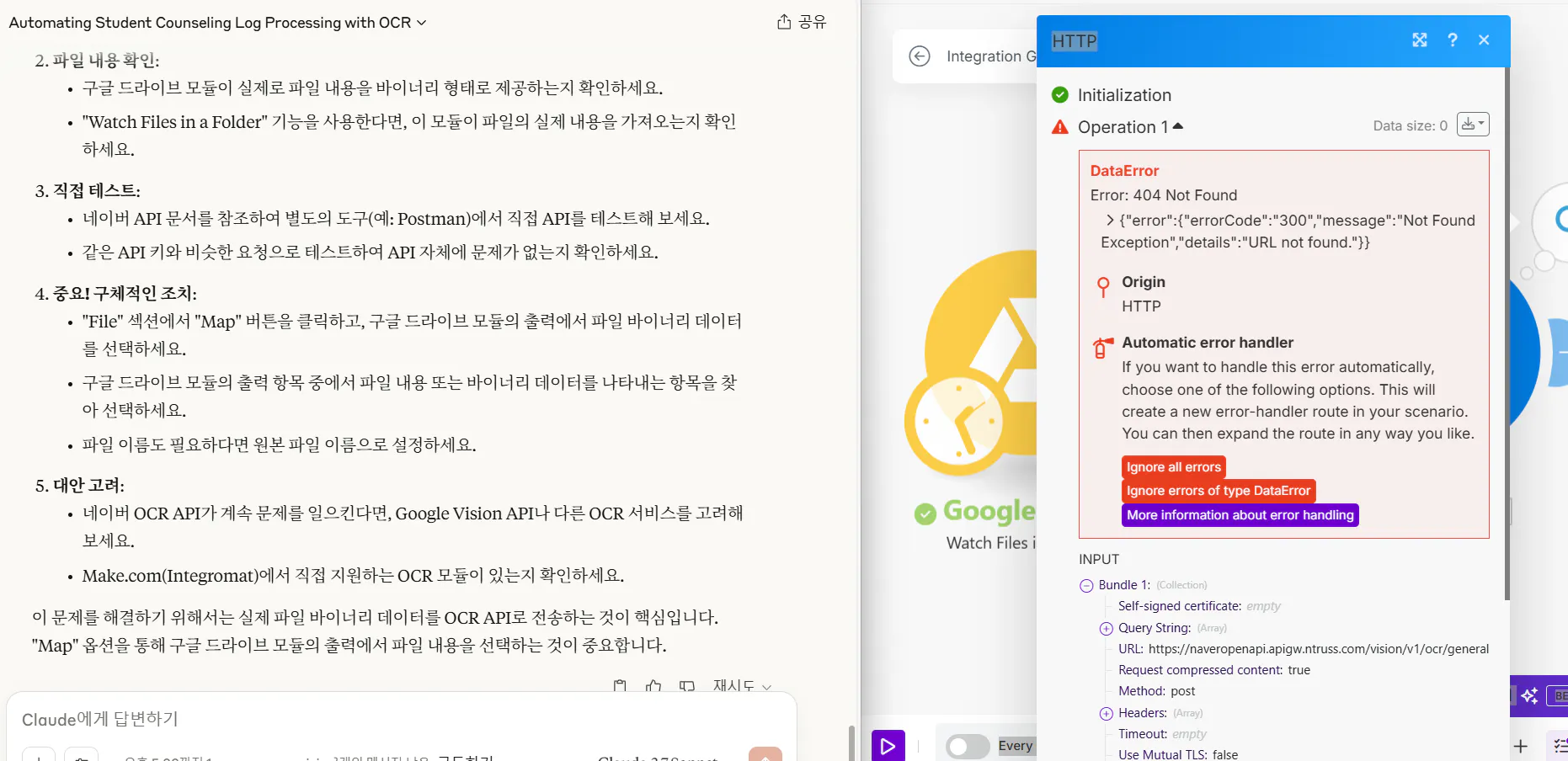The height and width of the screenshot is (761, 1568).
Task: Click the send message arrow button
Action: 765,753
